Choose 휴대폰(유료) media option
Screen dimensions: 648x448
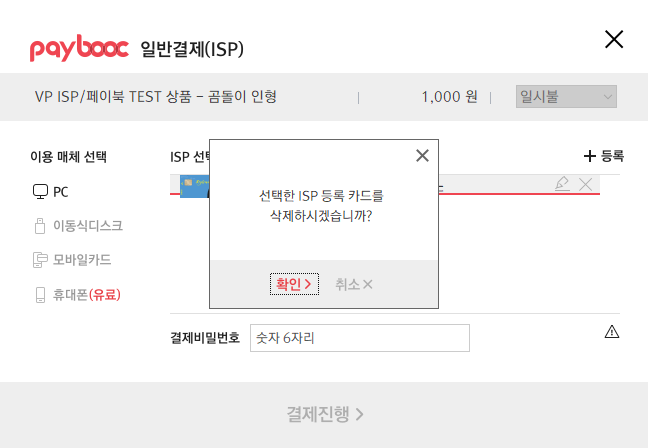pos(78,295)
